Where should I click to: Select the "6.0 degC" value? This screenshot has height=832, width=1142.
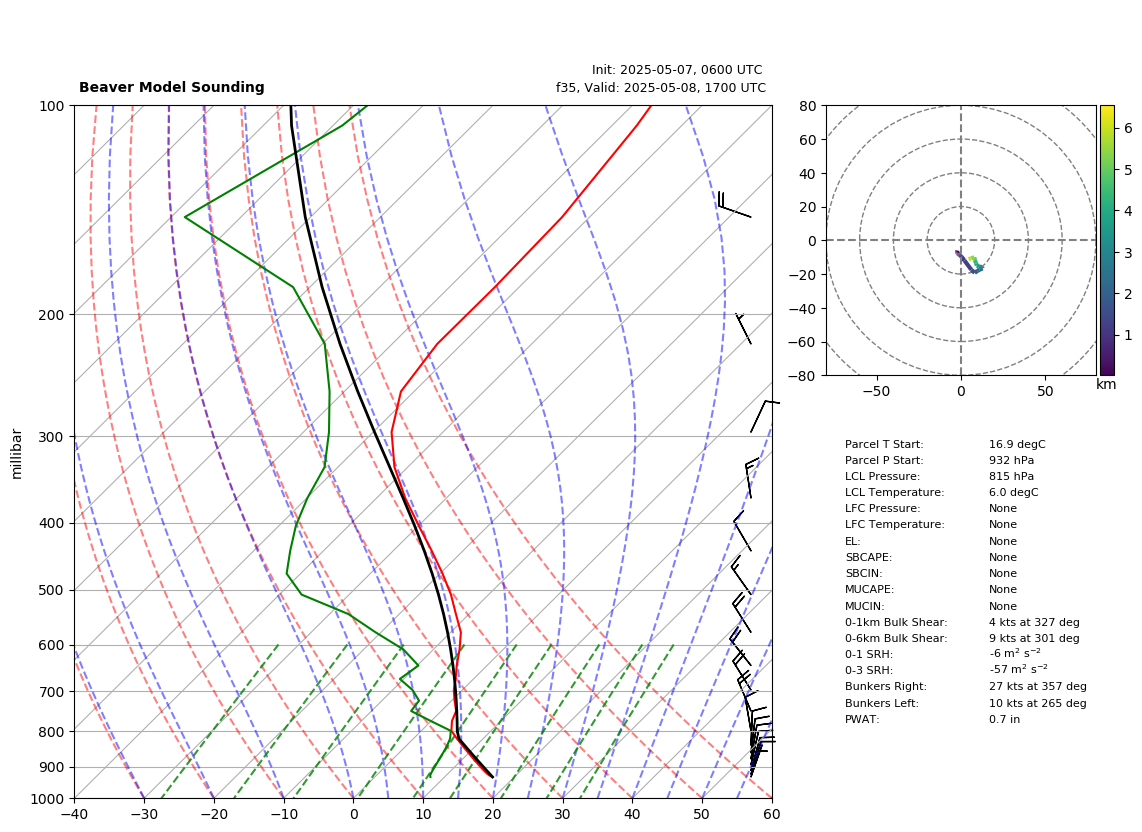[1014, 492]
